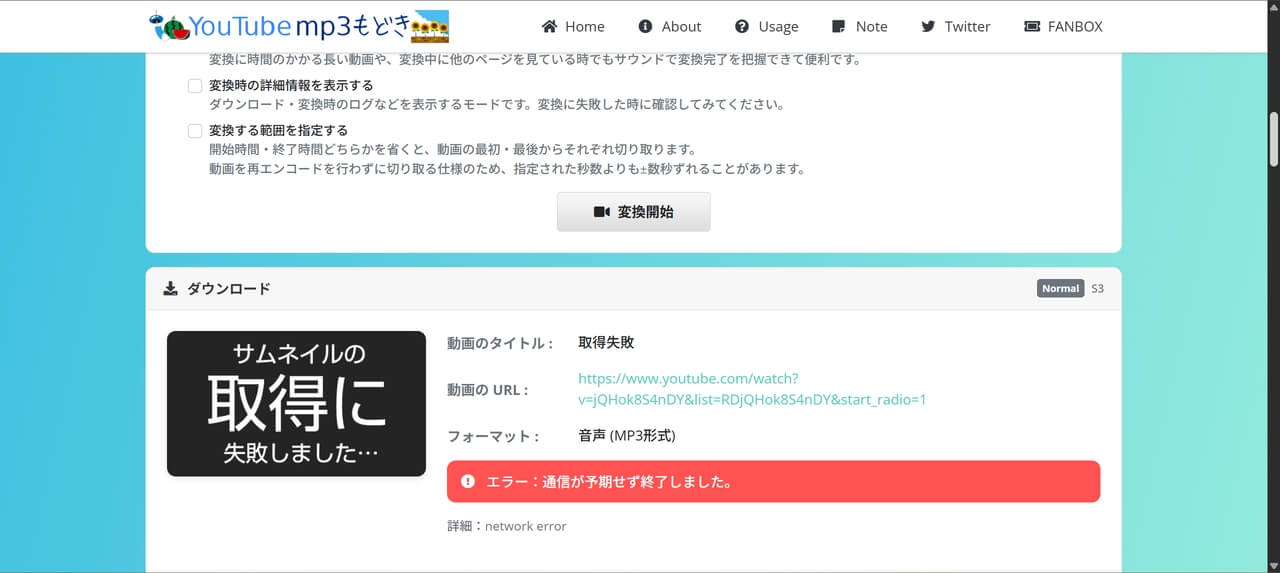Click the FANBOX card icon
Screen dimensions: 1280x573
coord(1032,27)
